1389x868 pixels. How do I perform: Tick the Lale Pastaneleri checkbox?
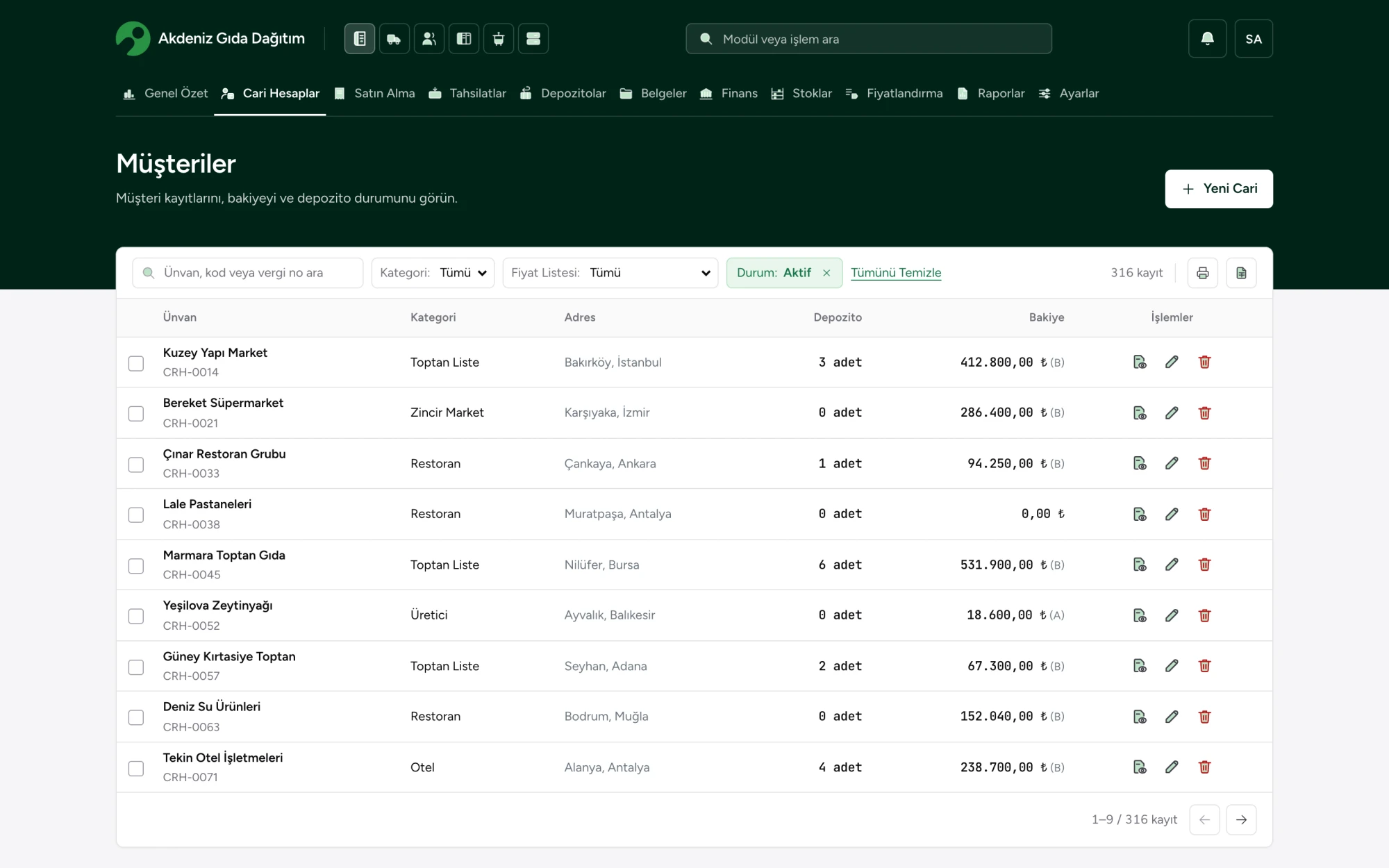pos(136,515)
